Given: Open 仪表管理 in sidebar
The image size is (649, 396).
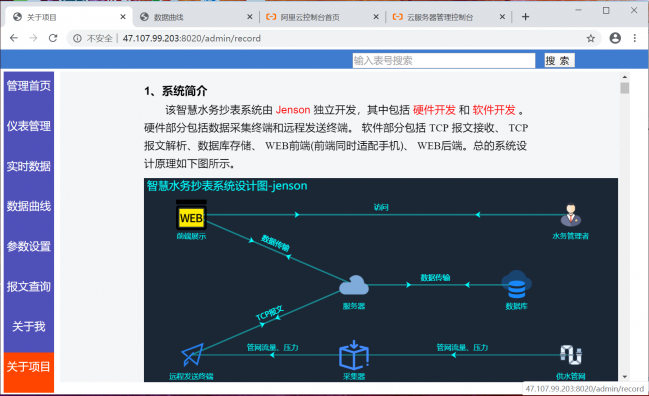Looking at the screenshot, I should coord(29,126).
